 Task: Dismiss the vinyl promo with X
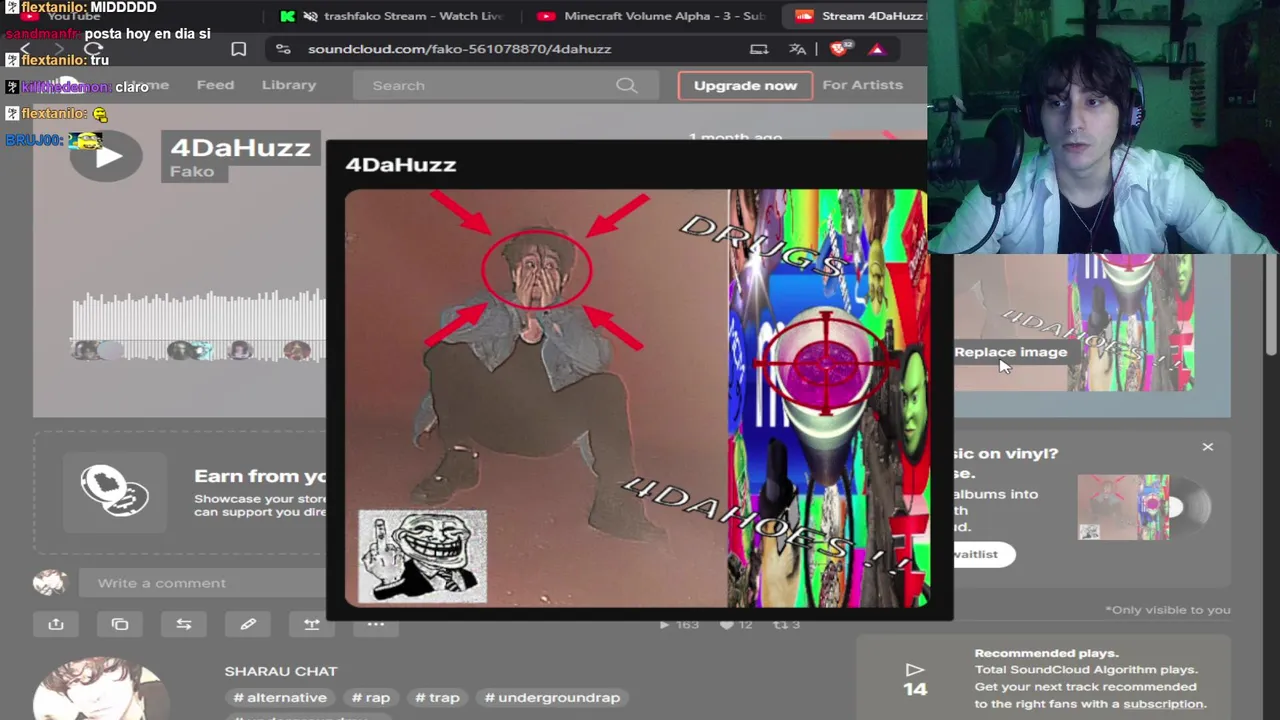(1207, 447)
